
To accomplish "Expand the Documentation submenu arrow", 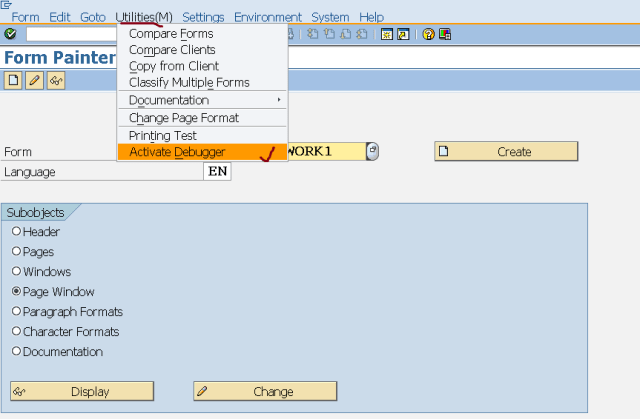I will [279, 100].
